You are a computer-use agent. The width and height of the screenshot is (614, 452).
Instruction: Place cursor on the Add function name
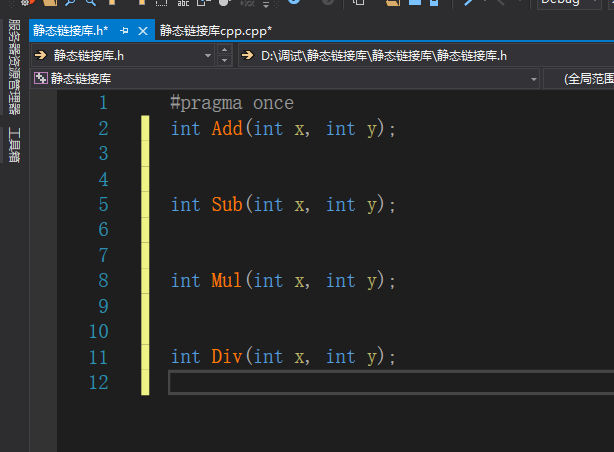click(x=227, y=128)
